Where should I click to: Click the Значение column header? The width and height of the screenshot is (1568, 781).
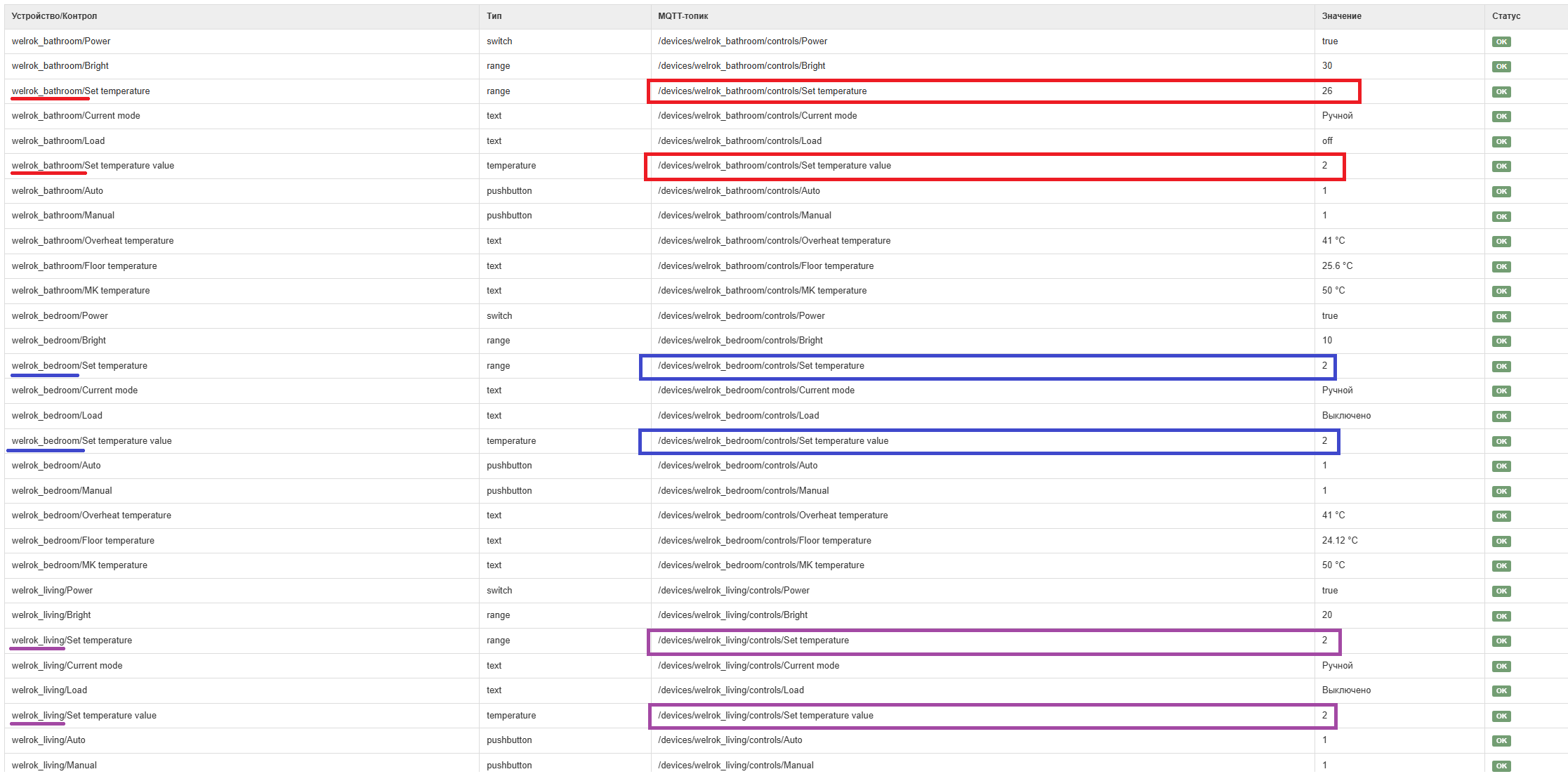1341,16
